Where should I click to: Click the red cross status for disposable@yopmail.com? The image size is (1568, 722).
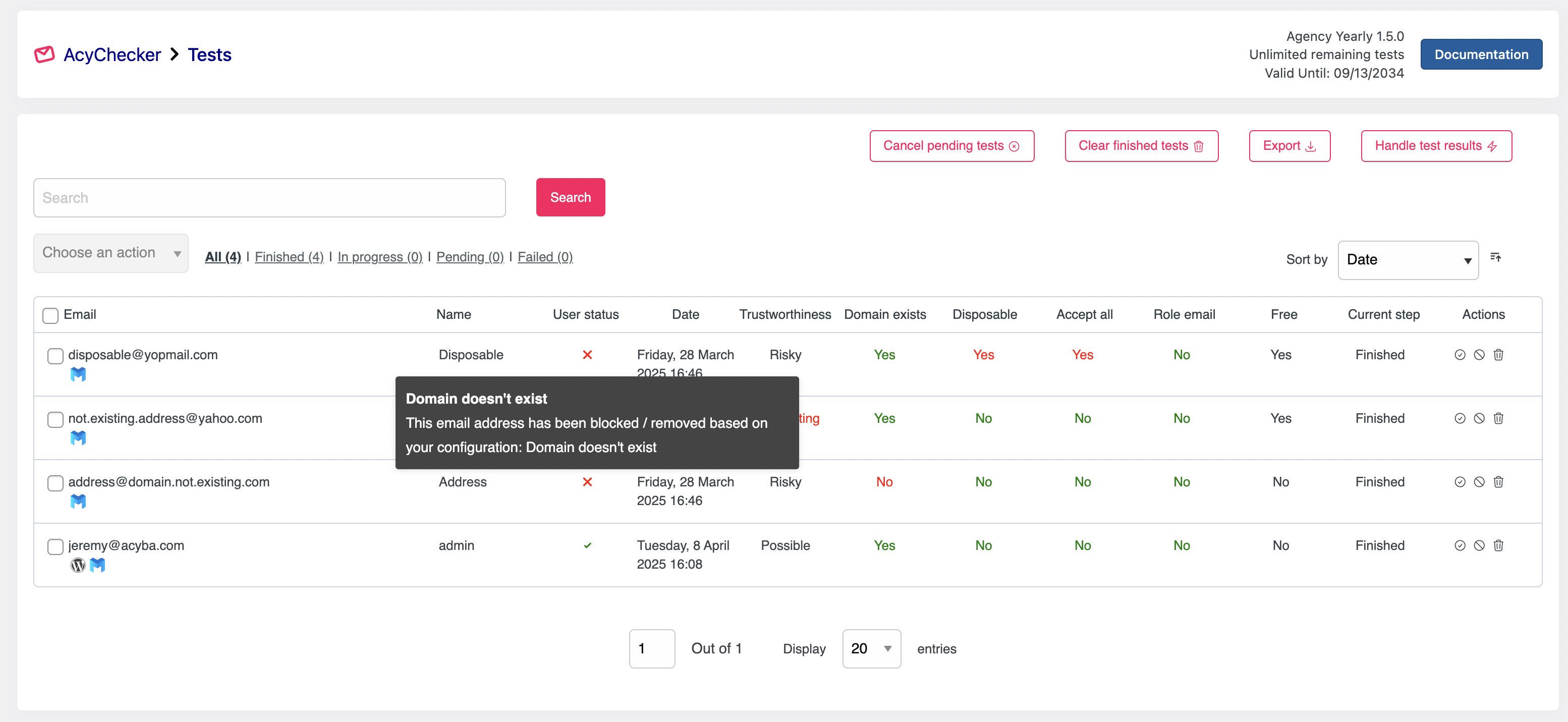click(x=587, y=355)
